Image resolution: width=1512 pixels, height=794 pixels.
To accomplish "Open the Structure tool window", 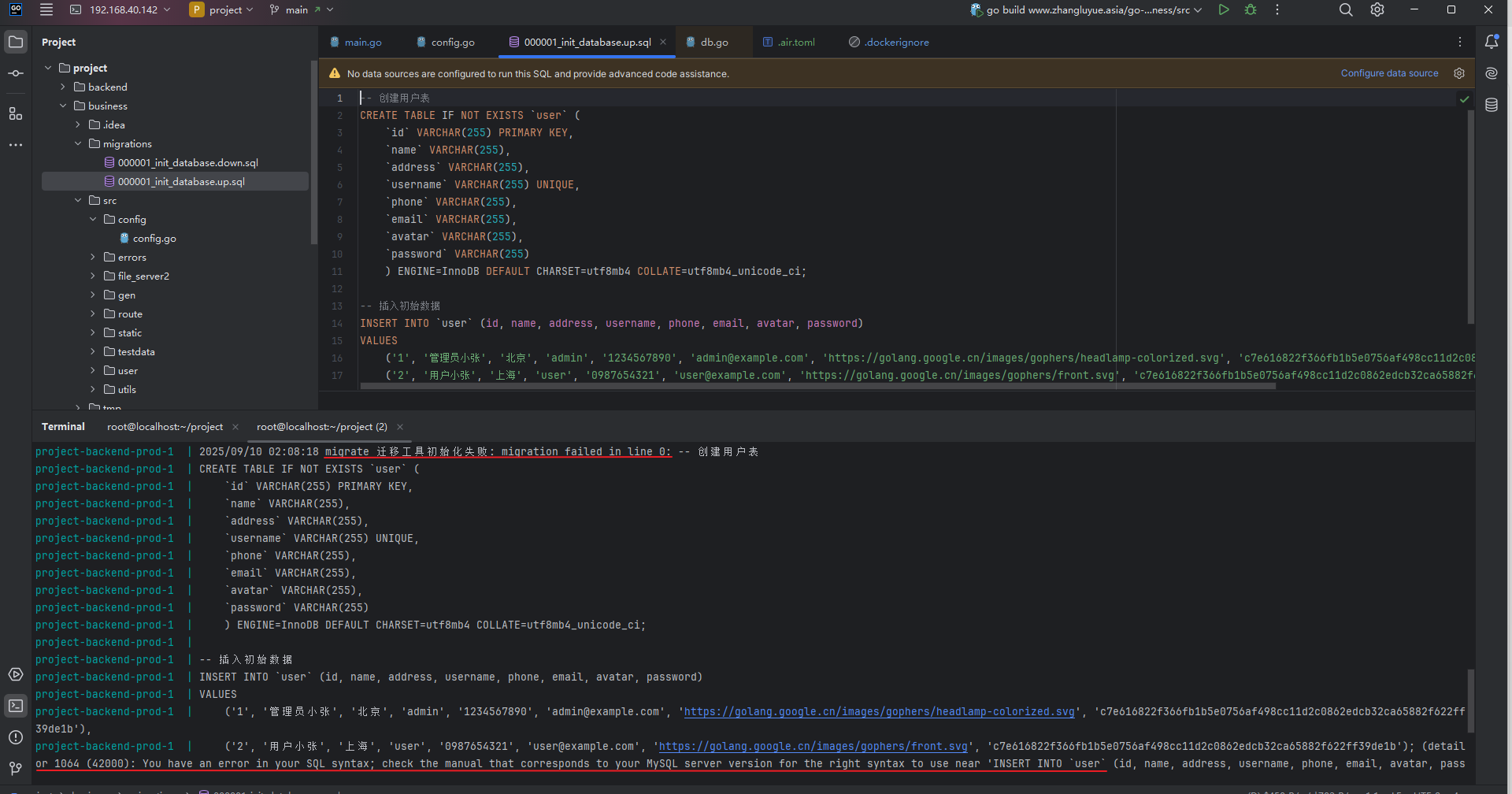I will [x=16, y=113].
